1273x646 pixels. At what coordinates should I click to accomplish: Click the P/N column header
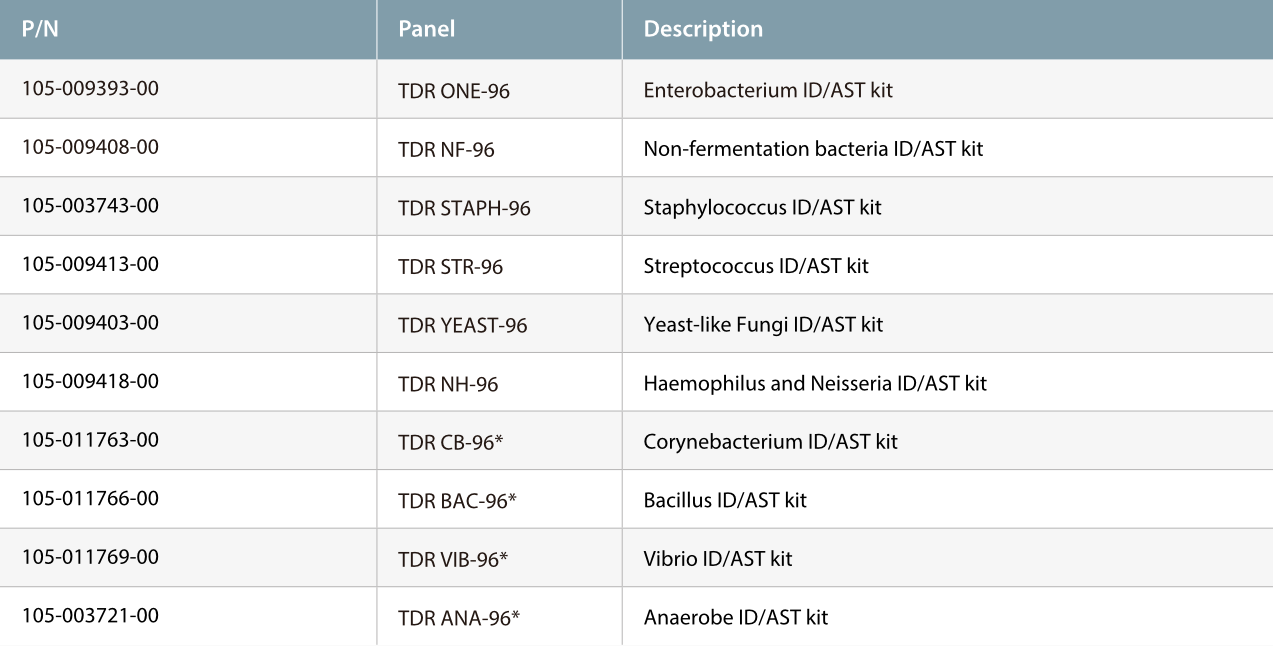[x=40, y=29]
